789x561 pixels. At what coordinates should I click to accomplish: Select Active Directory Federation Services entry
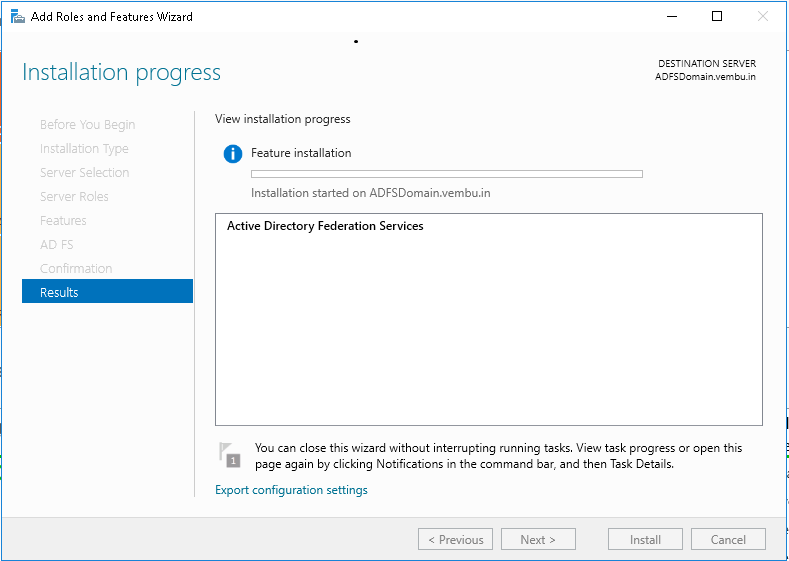pyautogui.click(x=325, y=226)
